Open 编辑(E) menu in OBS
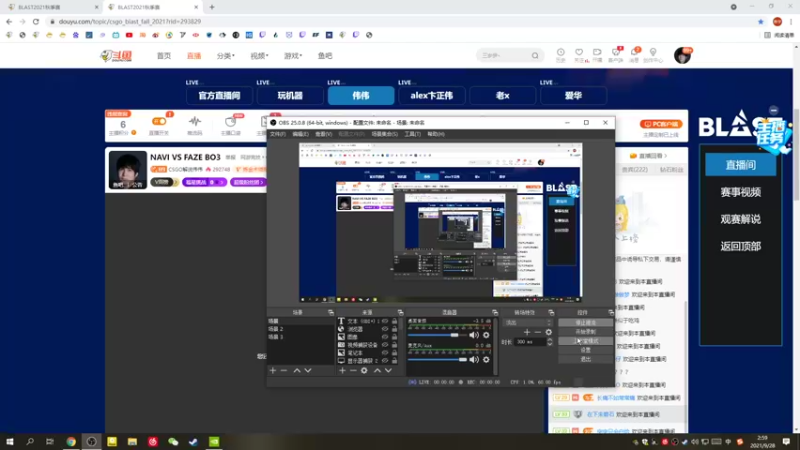The height and width of the screenshot is (450, 800). pyautogui.click(x=301, y=134)
